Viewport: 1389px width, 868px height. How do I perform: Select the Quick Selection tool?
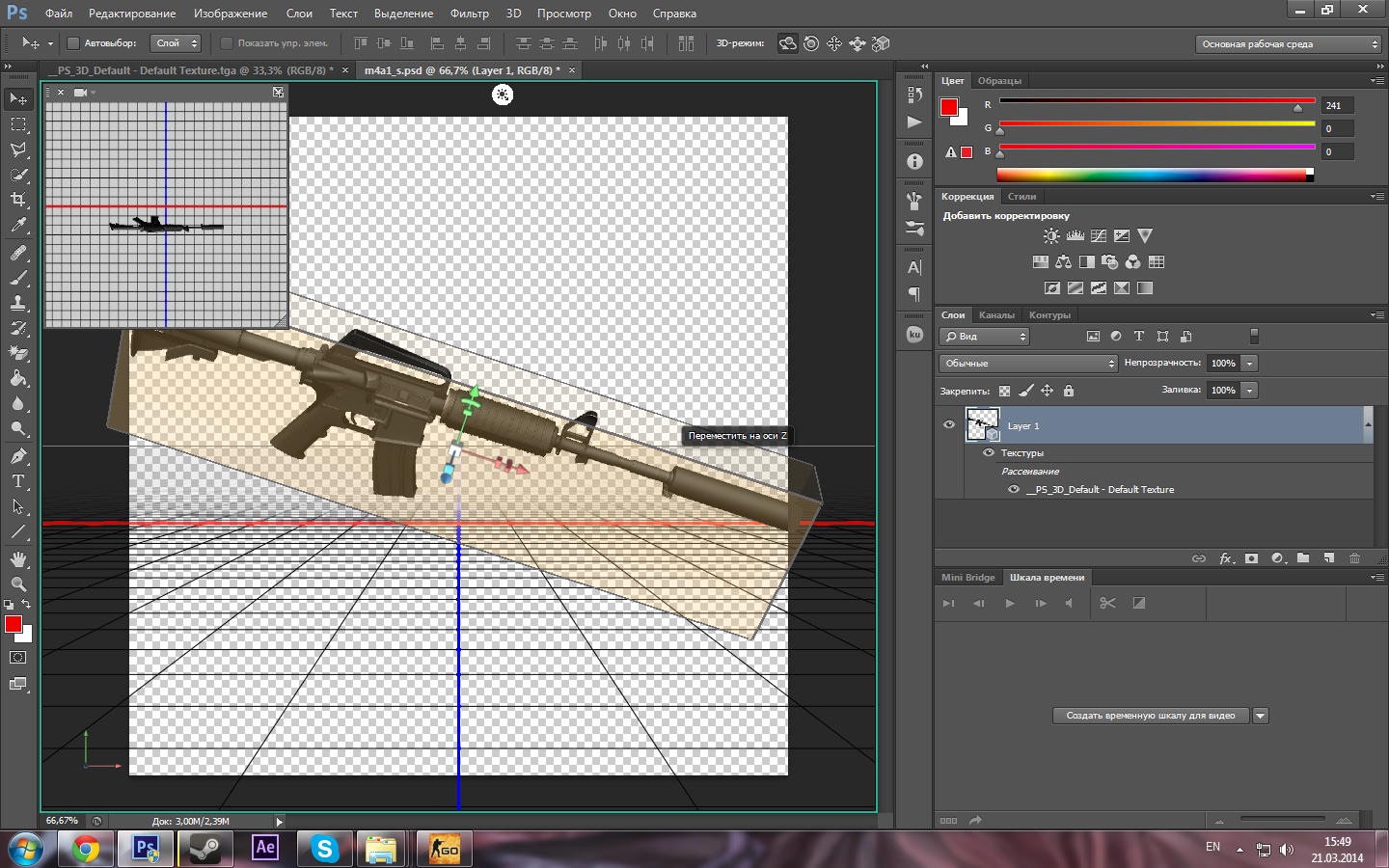[18, 175]
